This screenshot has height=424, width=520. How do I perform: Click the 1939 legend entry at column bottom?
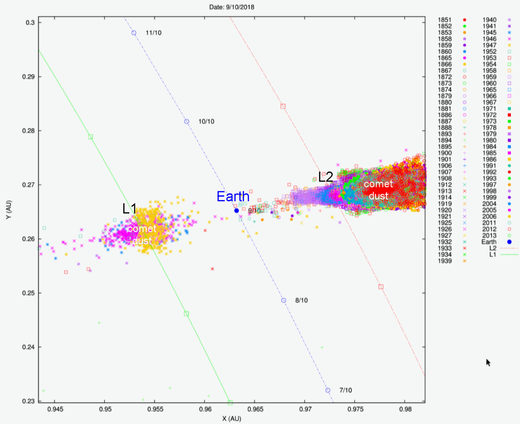pos(452,261)
